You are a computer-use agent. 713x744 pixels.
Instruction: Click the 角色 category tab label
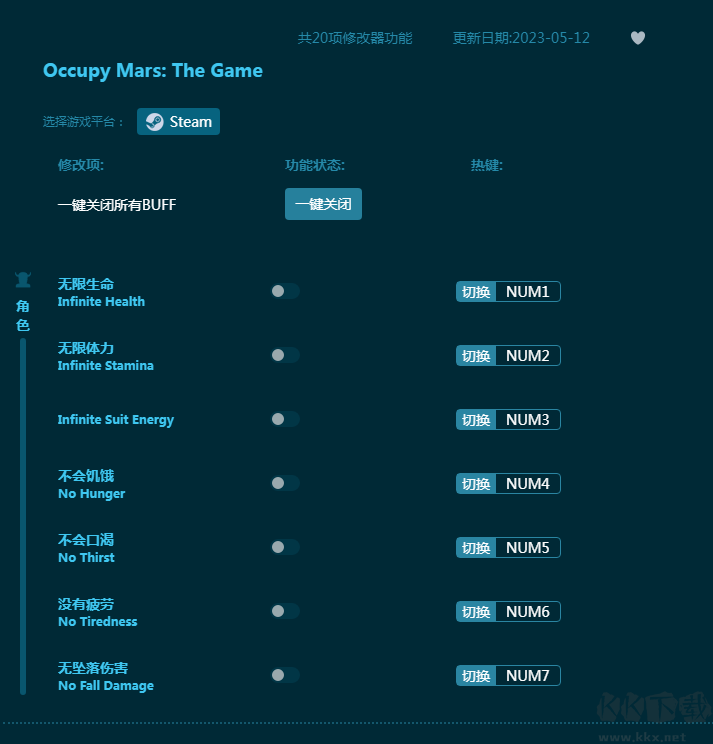coord(23,316)
